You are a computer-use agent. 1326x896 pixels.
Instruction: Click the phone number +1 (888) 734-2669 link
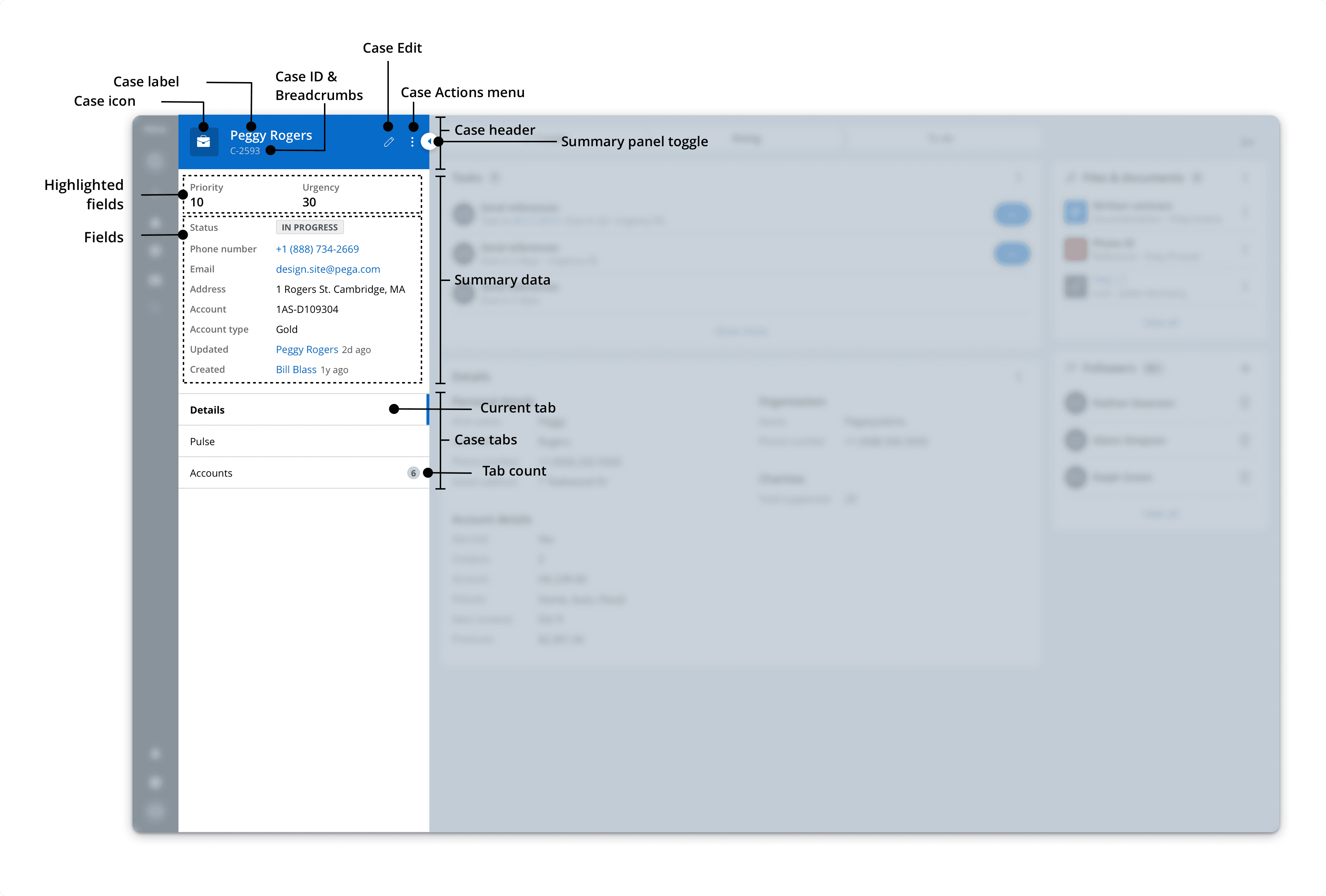tap(317, 249)
